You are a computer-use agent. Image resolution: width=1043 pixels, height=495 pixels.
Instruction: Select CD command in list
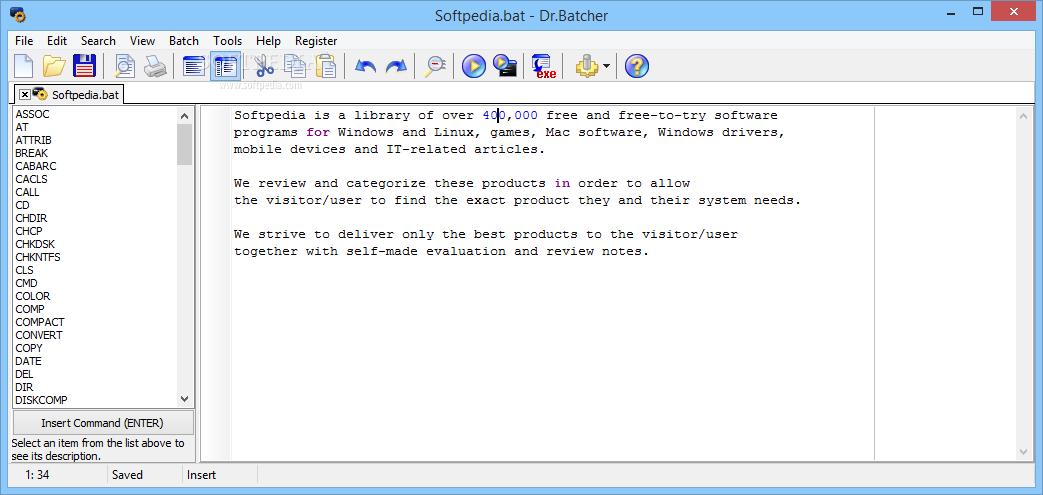[94, 205]
